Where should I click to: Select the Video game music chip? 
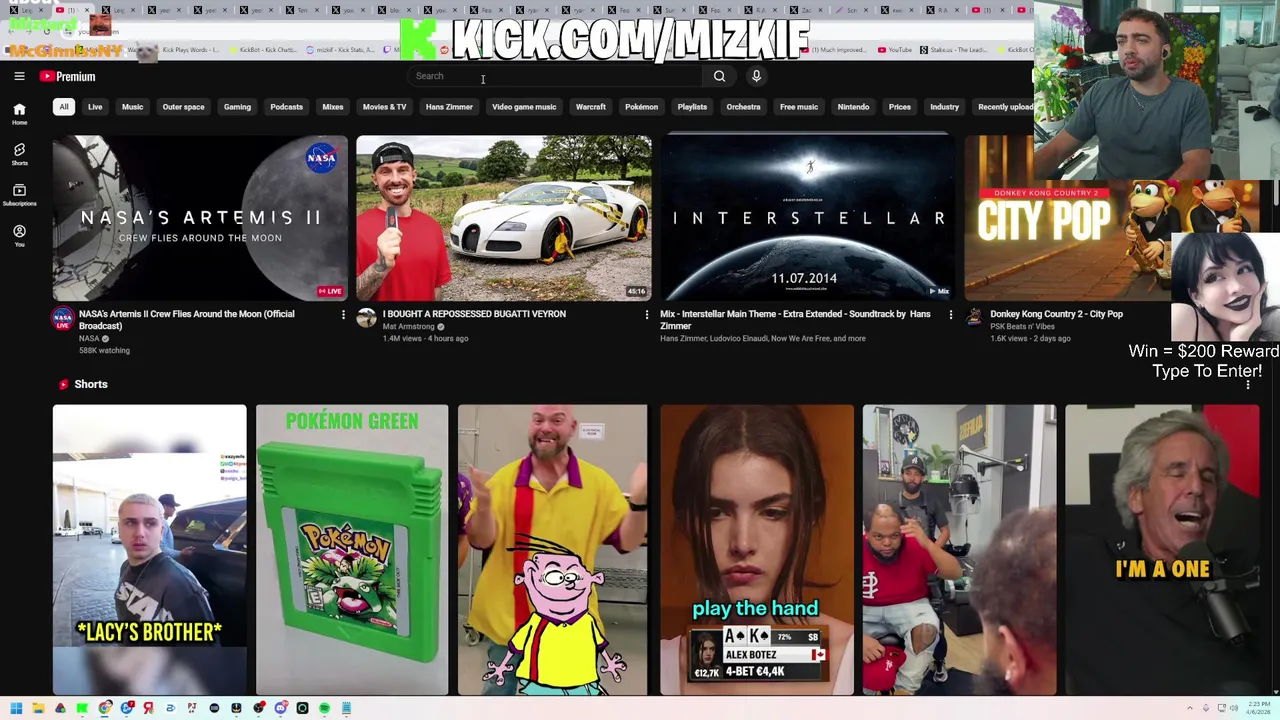pos(524,107)
